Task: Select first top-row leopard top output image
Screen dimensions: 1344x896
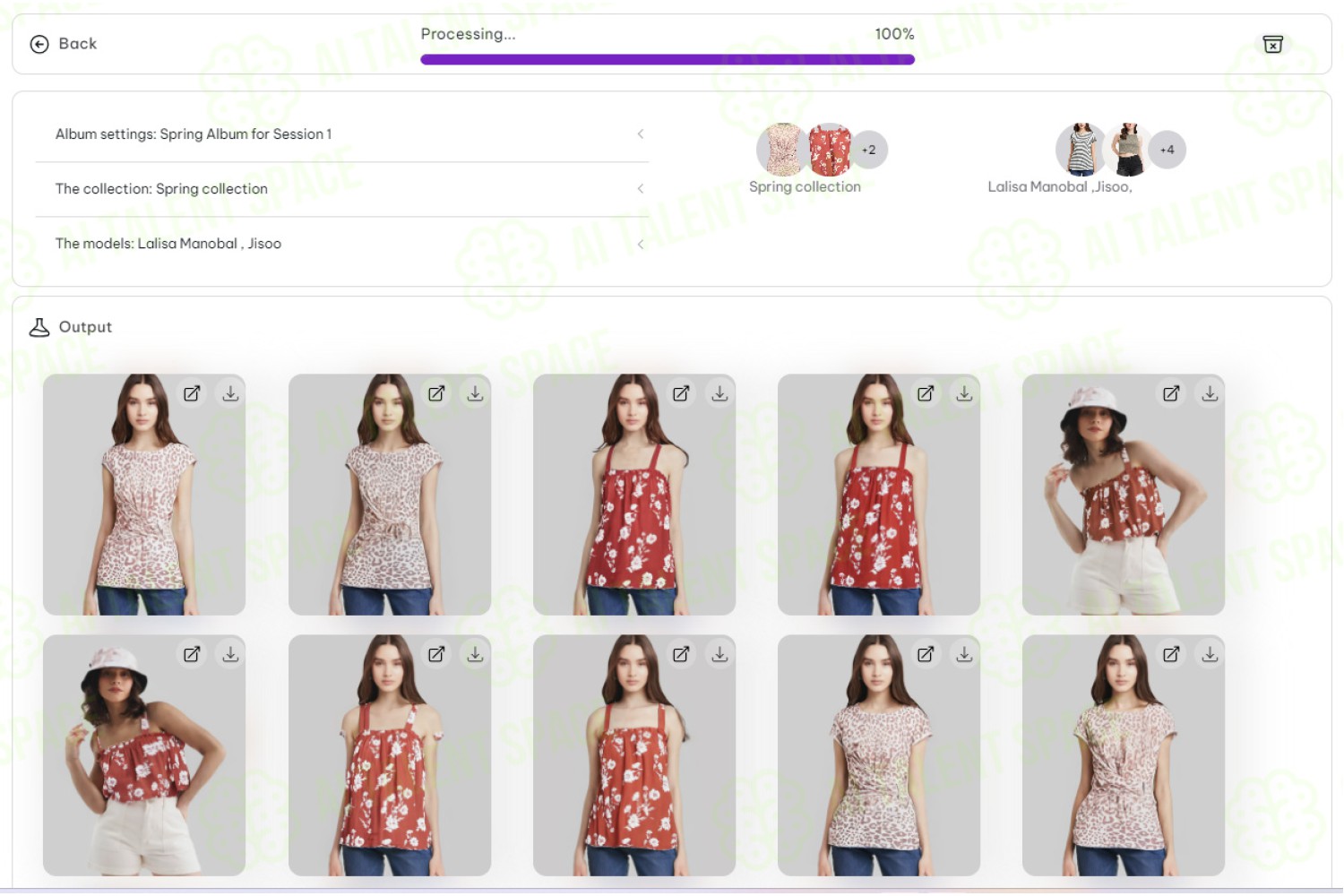Action: click(x=144, y=495)
